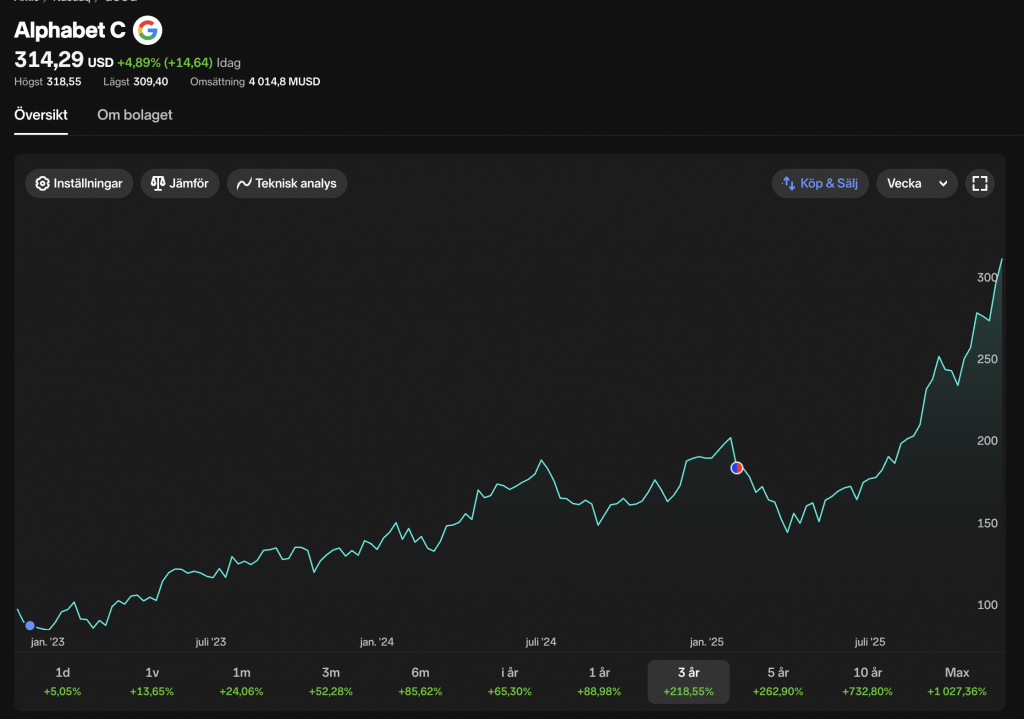Click the Jämför compare scales button
Viewport: 1024px width, 719px height.
180,183
